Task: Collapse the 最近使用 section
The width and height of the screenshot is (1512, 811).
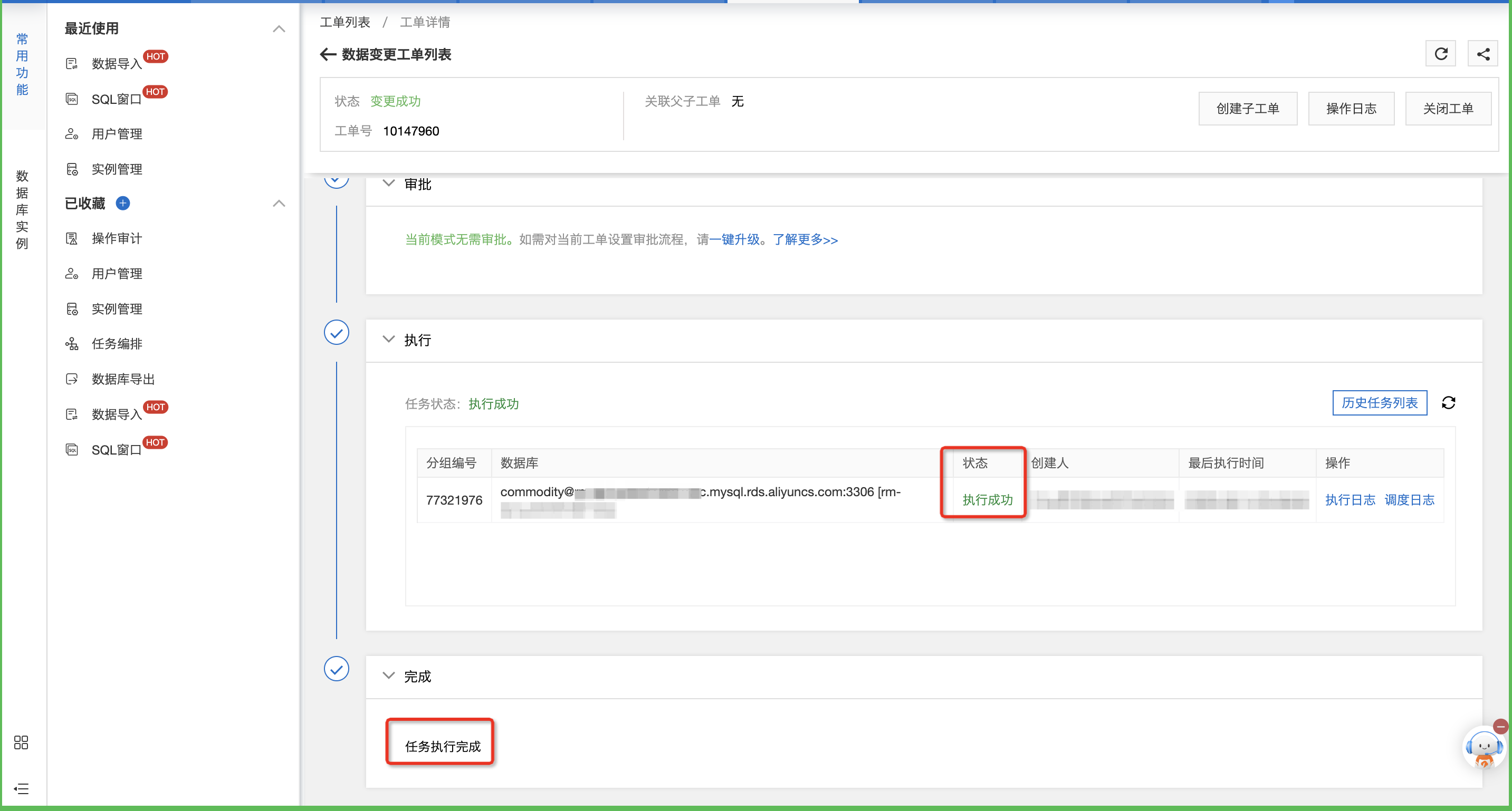Action: [x=279, y=29]
